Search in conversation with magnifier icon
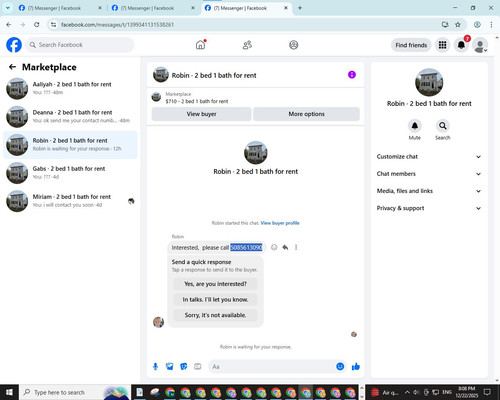Screen dimensions: 500x400 click(443, 126)
